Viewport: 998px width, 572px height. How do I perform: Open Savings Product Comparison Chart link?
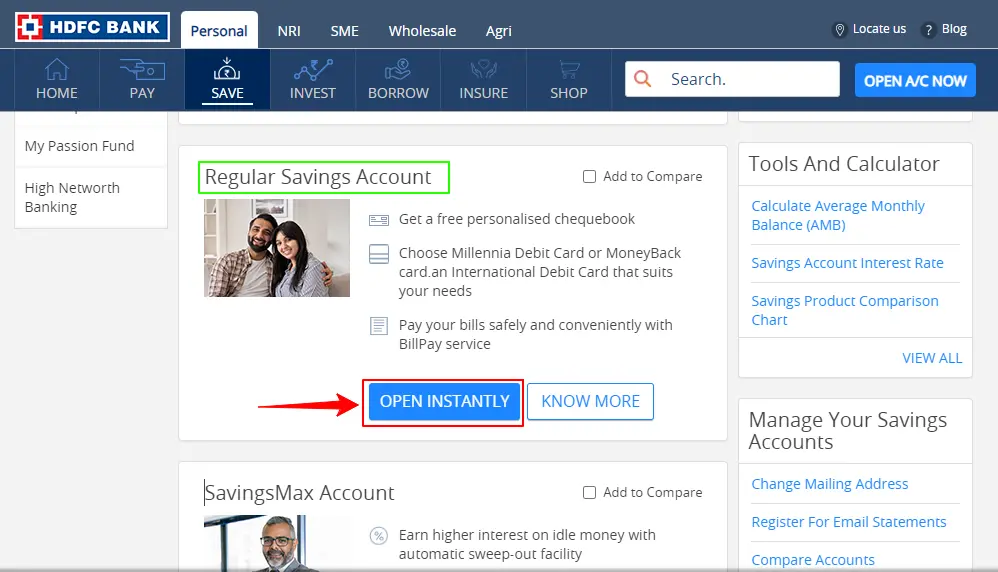(845, 310)
